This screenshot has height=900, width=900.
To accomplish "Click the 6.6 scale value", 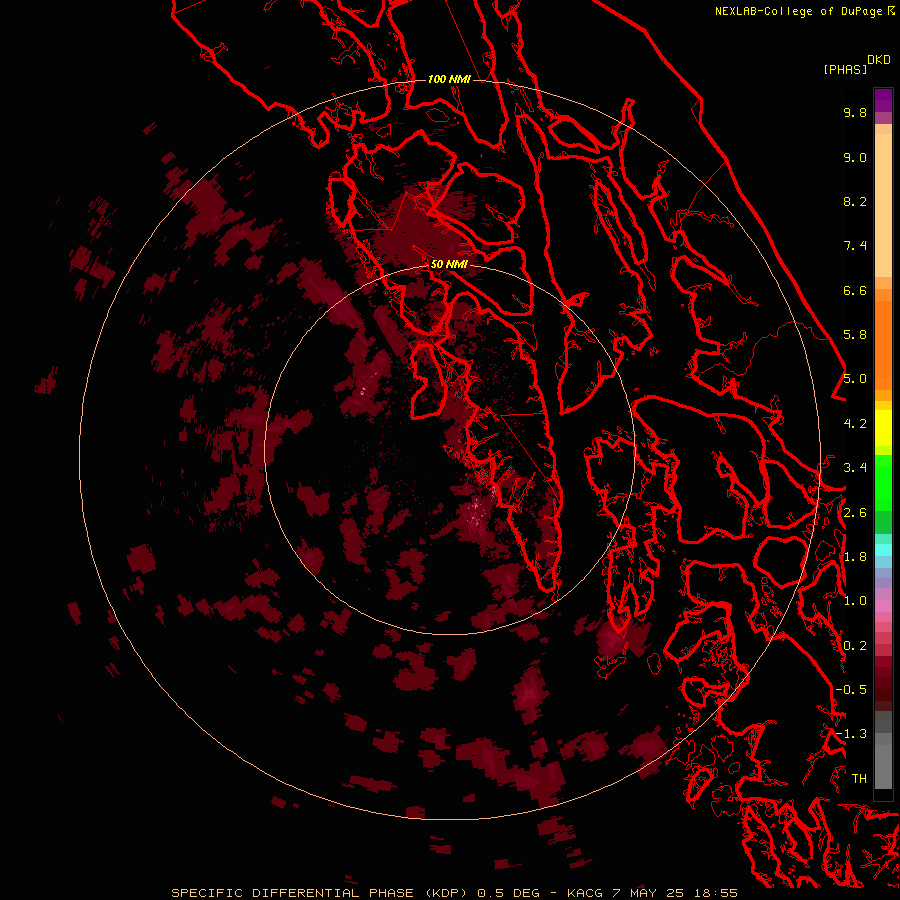I will tap(855, 290).
